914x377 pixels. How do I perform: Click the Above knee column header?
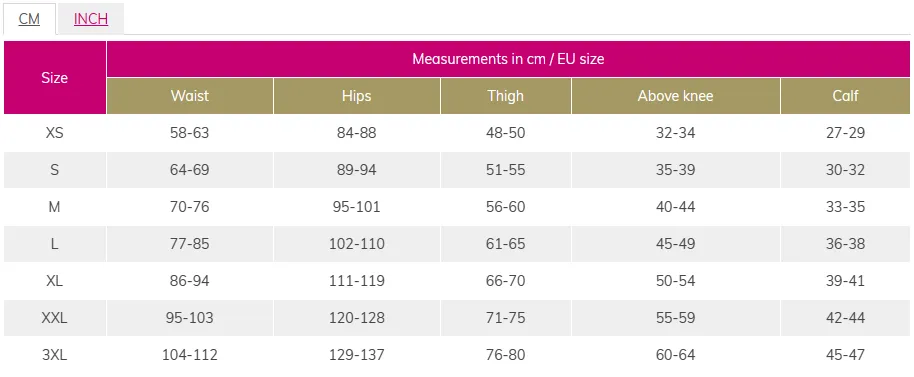(676, 96)
